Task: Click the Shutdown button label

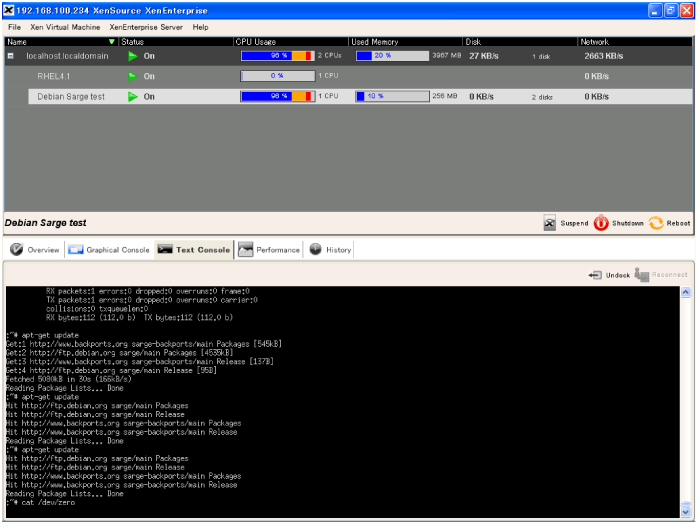Action: pyautogui.click(x=628, y=223)
